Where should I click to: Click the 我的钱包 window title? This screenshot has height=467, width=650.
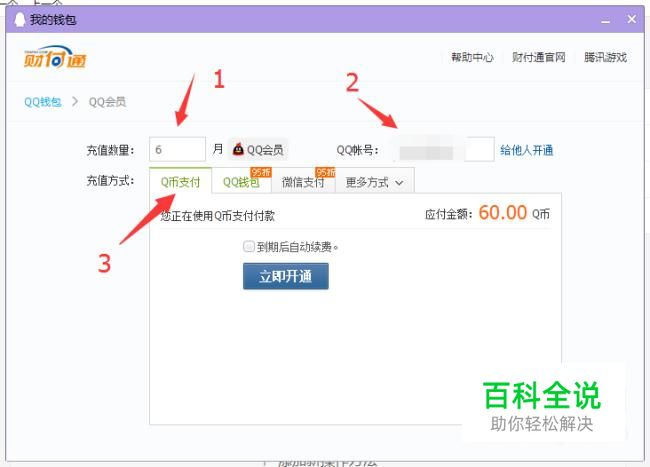tap(53, 19)
